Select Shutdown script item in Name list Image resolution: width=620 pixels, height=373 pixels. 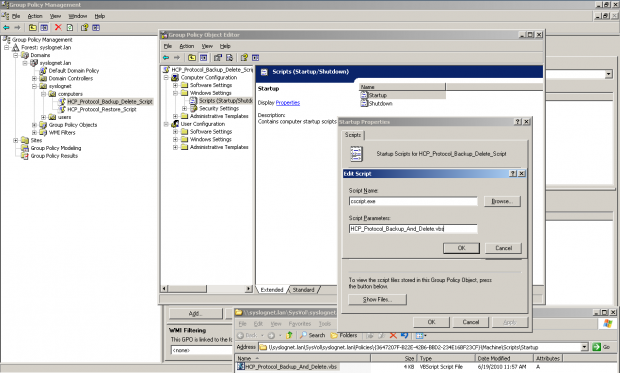pos(376,103)
